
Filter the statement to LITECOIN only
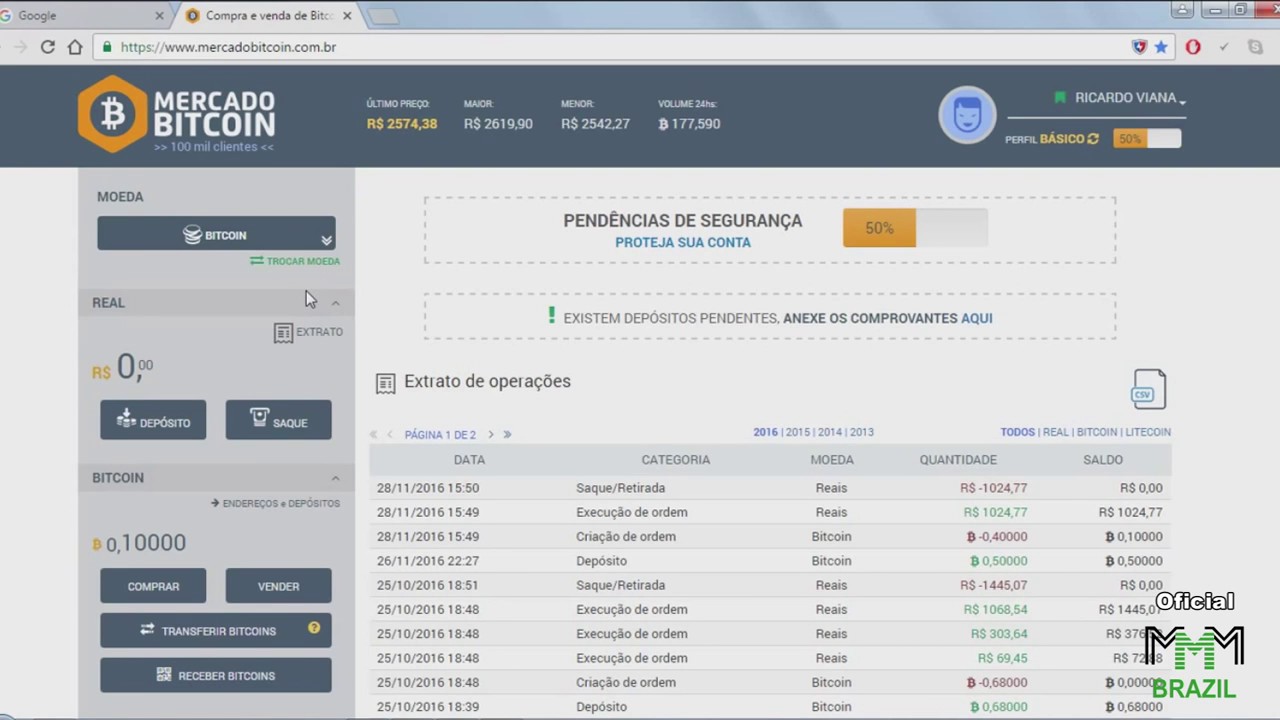click(1148, 432)
